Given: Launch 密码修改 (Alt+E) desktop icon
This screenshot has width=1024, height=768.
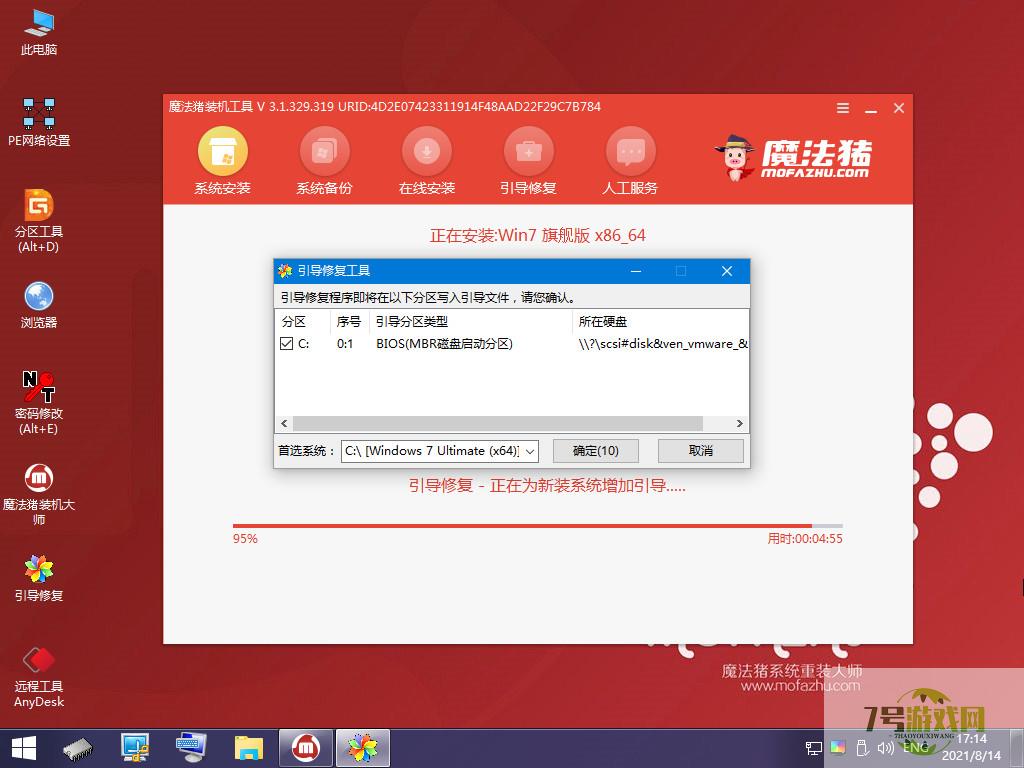Looking at the screenshot, I should (39, 403).
